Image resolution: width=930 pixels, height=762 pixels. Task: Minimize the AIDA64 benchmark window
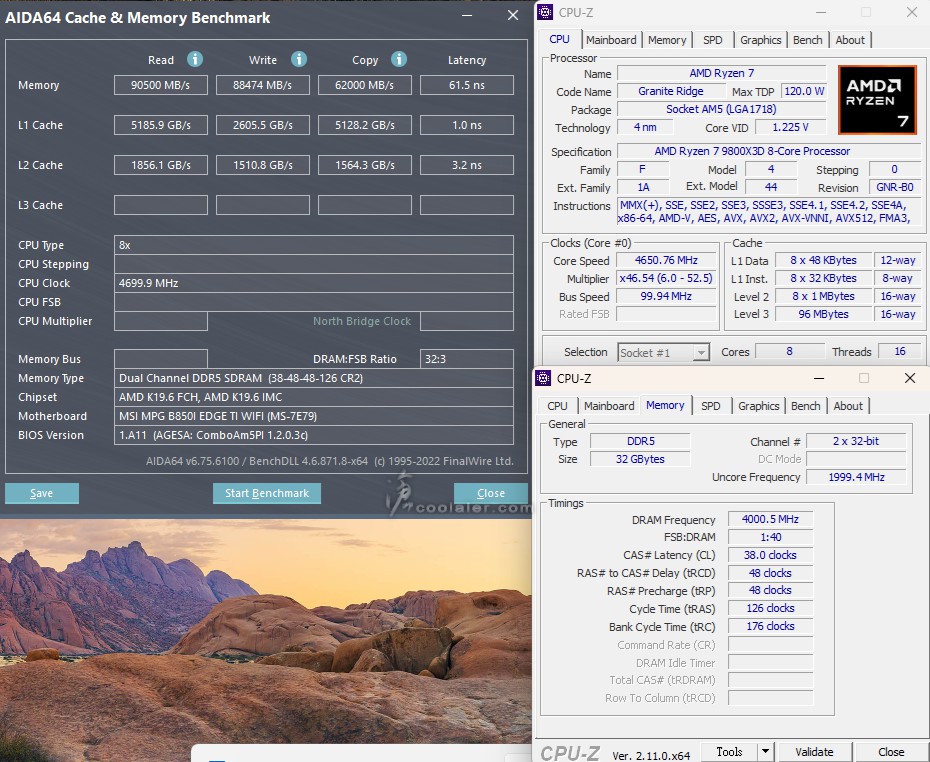point(467,15)
